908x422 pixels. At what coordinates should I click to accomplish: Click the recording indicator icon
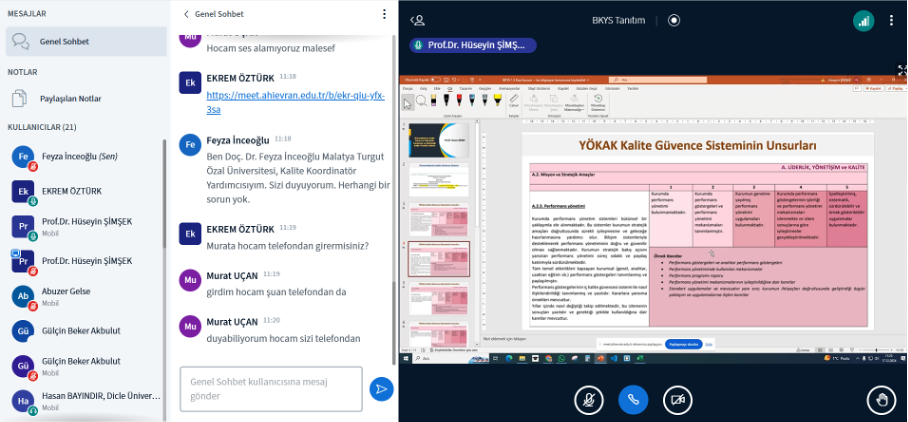click(x=674, y=19)
